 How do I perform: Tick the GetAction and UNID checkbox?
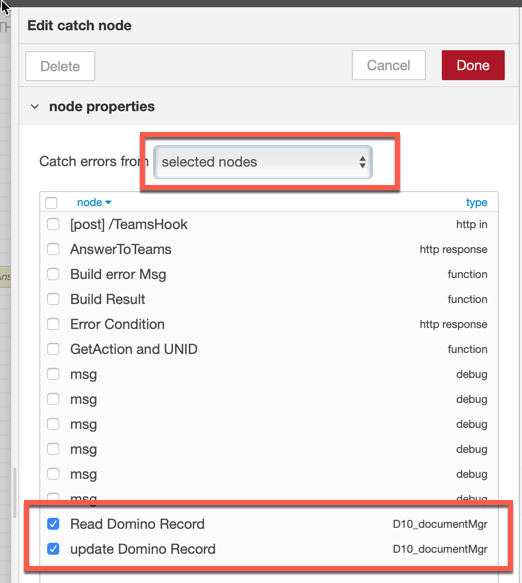click(53, 349)
